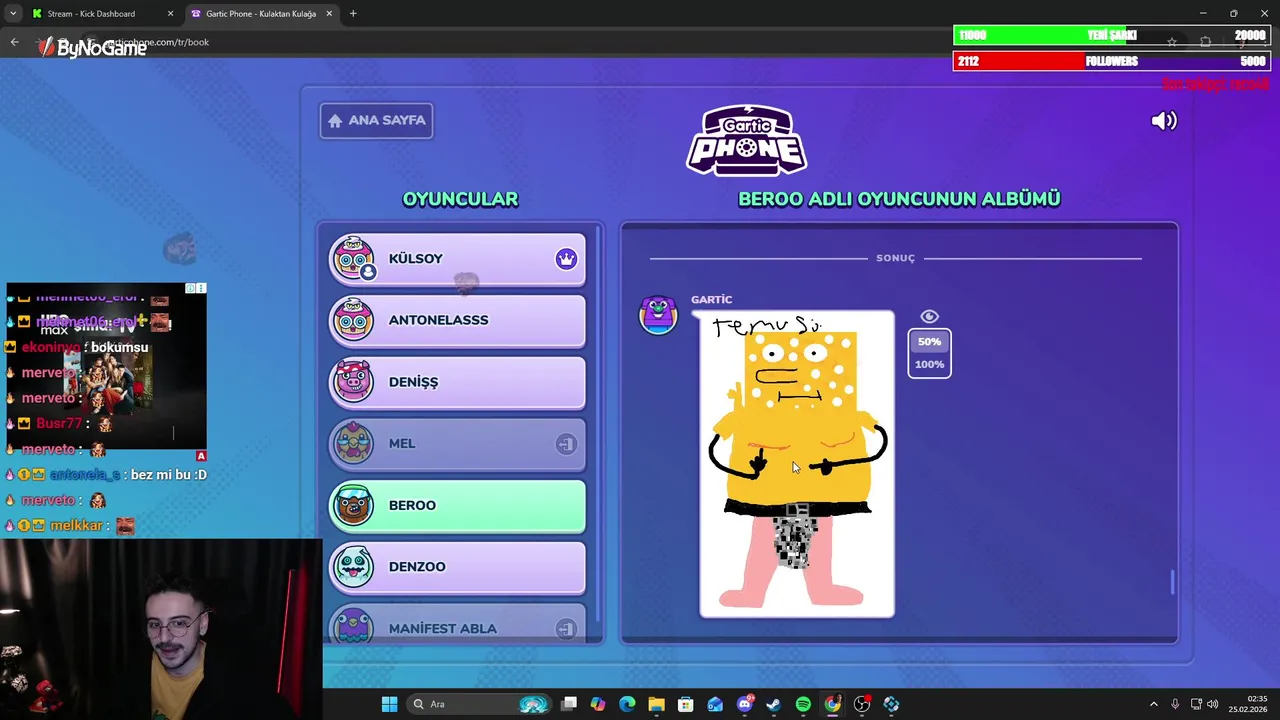Open Chrome from the taskbar
1280x720 pixels.
pyautogui.click(x=832, y=704)
